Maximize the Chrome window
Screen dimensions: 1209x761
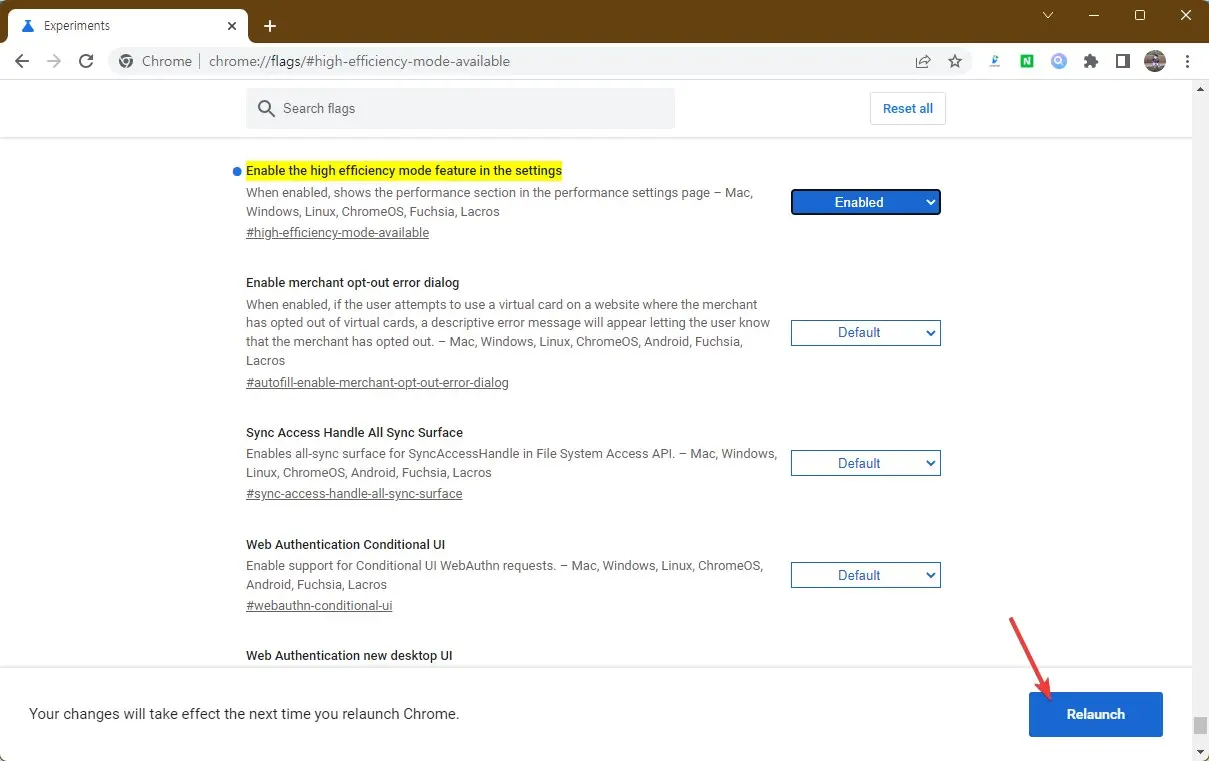point(1140,15)
